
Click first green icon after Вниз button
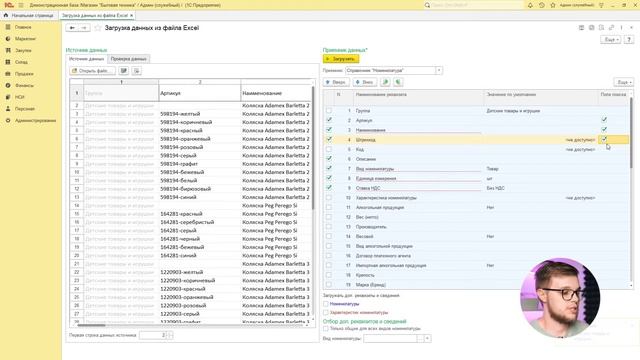pyautogui.click(x=385, y=82)
